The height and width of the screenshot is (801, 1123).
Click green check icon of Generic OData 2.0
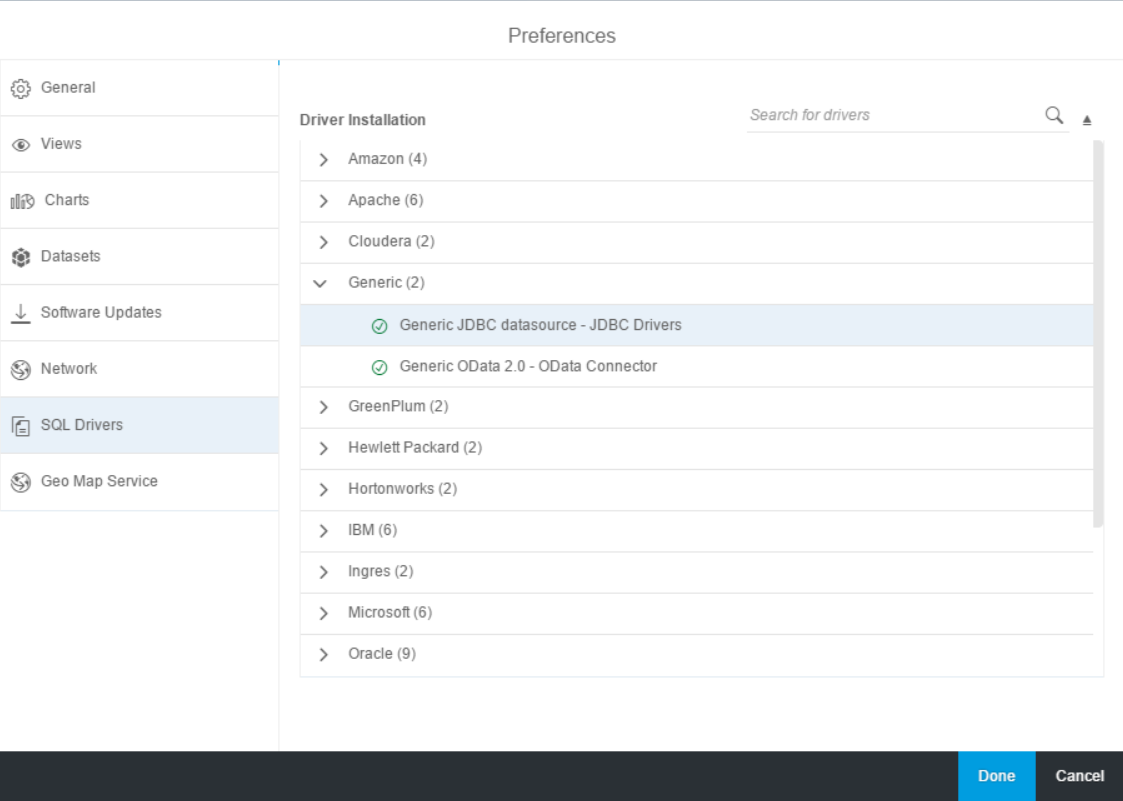380,368
